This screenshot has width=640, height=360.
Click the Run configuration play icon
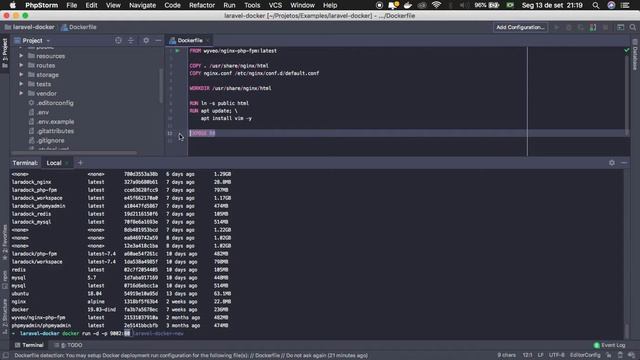[556, 27]
